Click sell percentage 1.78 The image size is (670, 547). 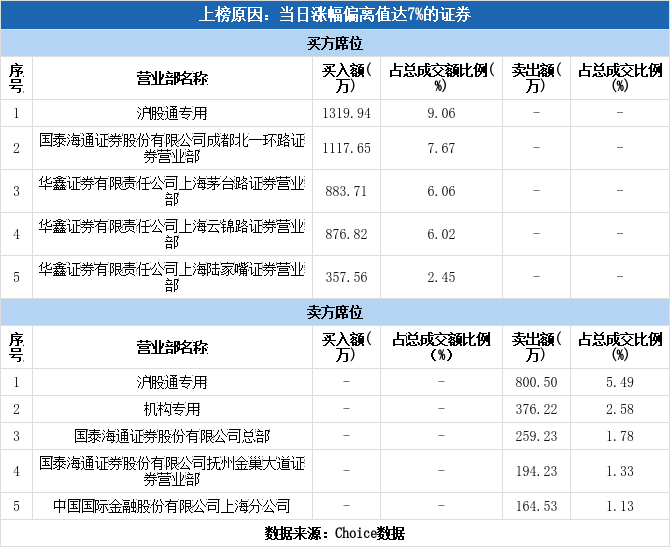click(x=620, y=436)
